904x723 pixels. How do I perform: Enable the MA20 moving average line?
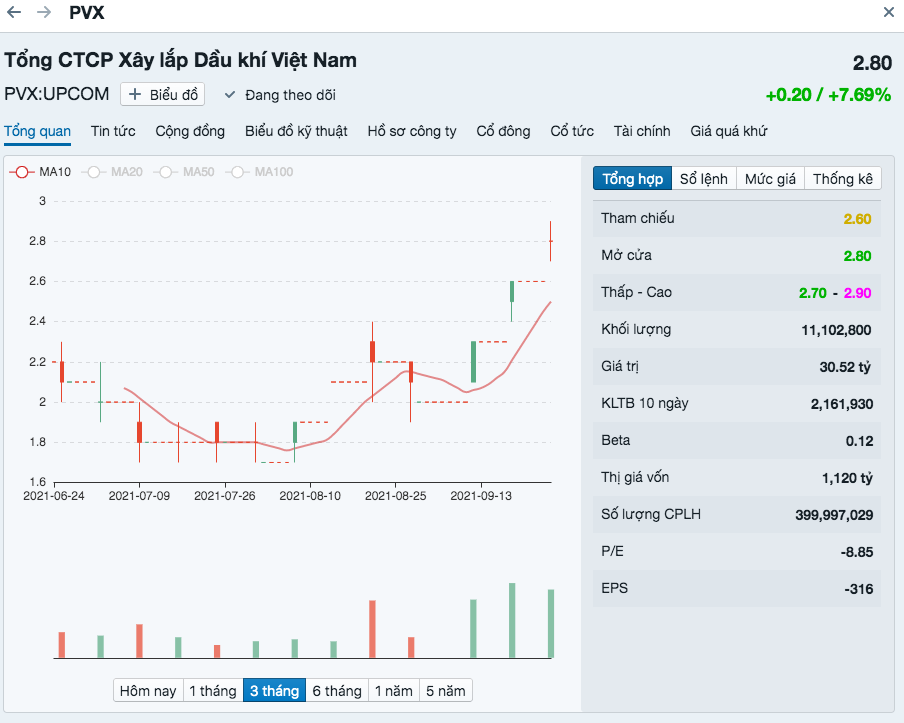[112, 172]
